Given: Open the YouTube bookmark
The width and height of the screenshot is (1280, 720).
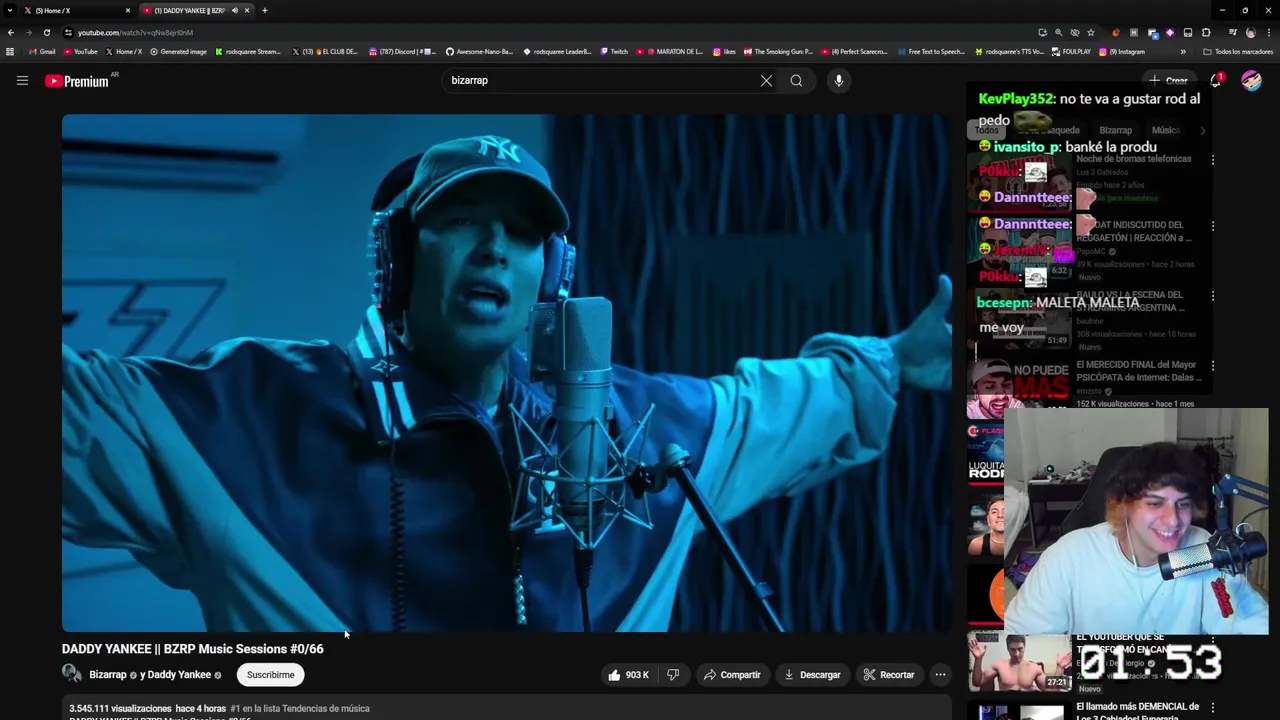Looking at the screenshot, I should [x=80, y=52].
